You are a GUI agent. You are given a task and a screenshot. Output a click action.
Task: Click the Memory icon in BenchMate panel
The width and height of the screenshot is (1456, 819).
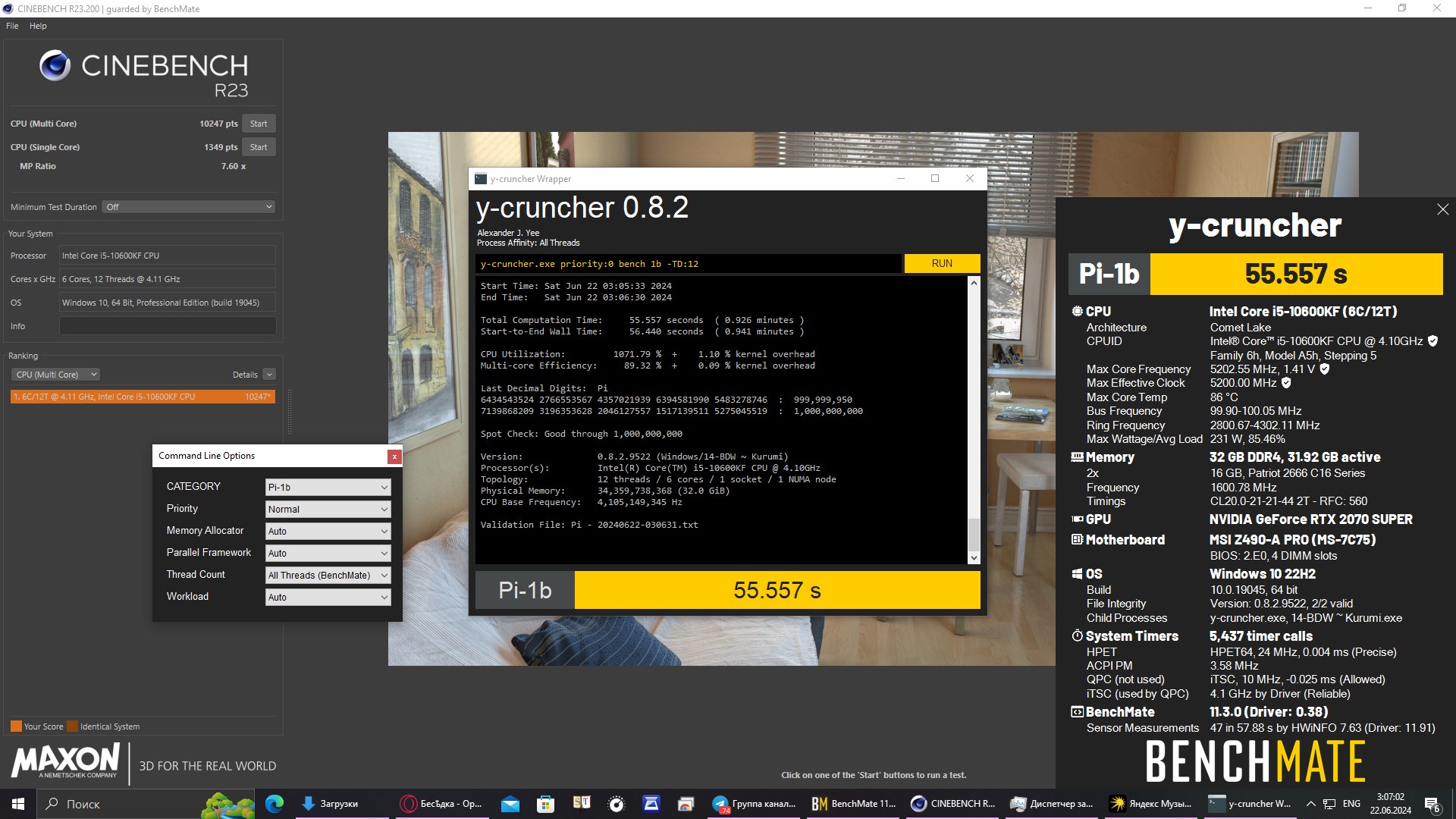point(1077,457)
